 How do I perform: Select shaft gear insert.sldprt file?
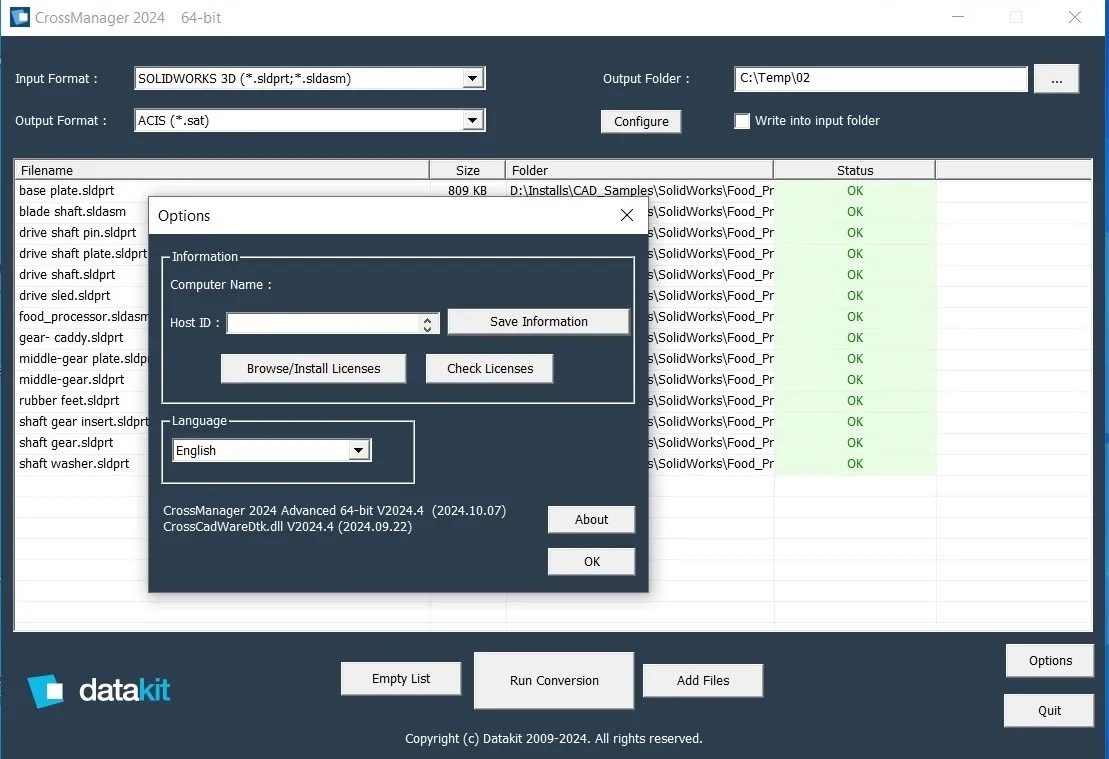83,422
